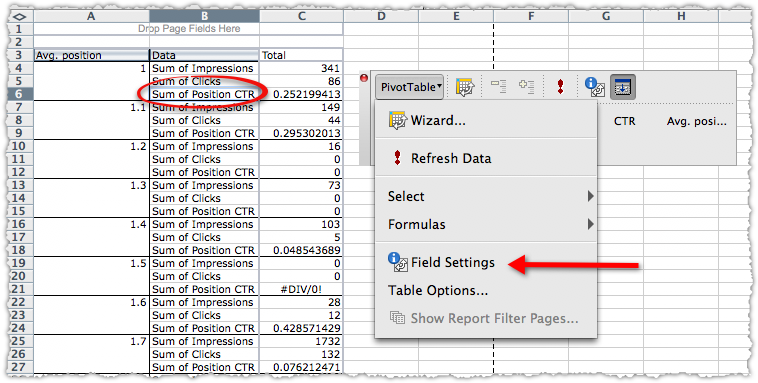Image resolution: width=758 pixels, height=383 pixels.
Task: Click the Hide Detail toolbar icon
Action: 498,87
